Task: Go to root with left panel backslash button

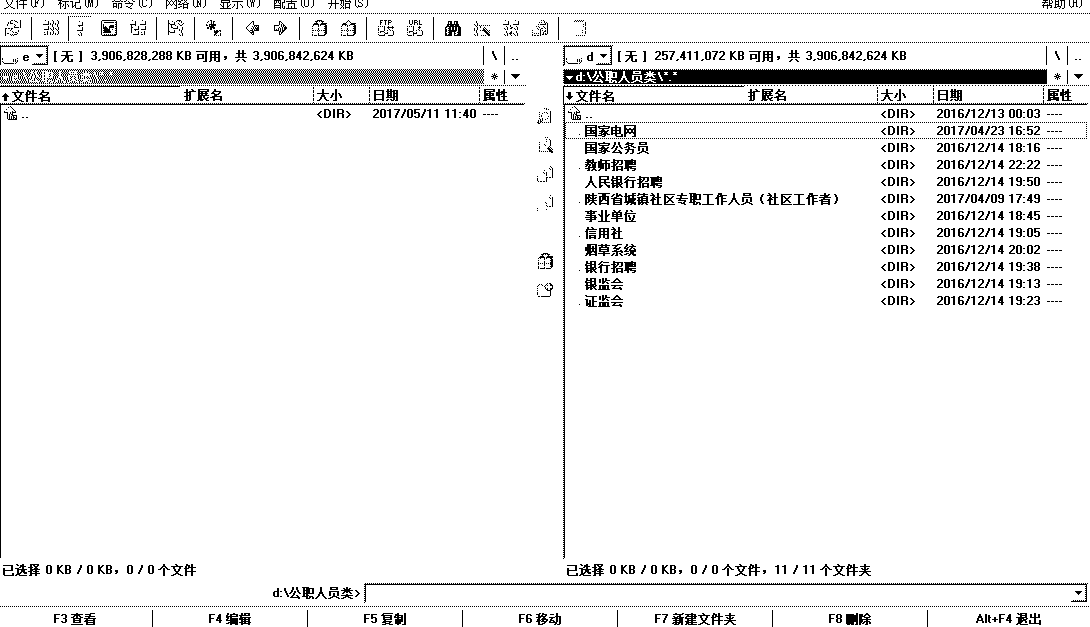Action: [x=494, y=56]
